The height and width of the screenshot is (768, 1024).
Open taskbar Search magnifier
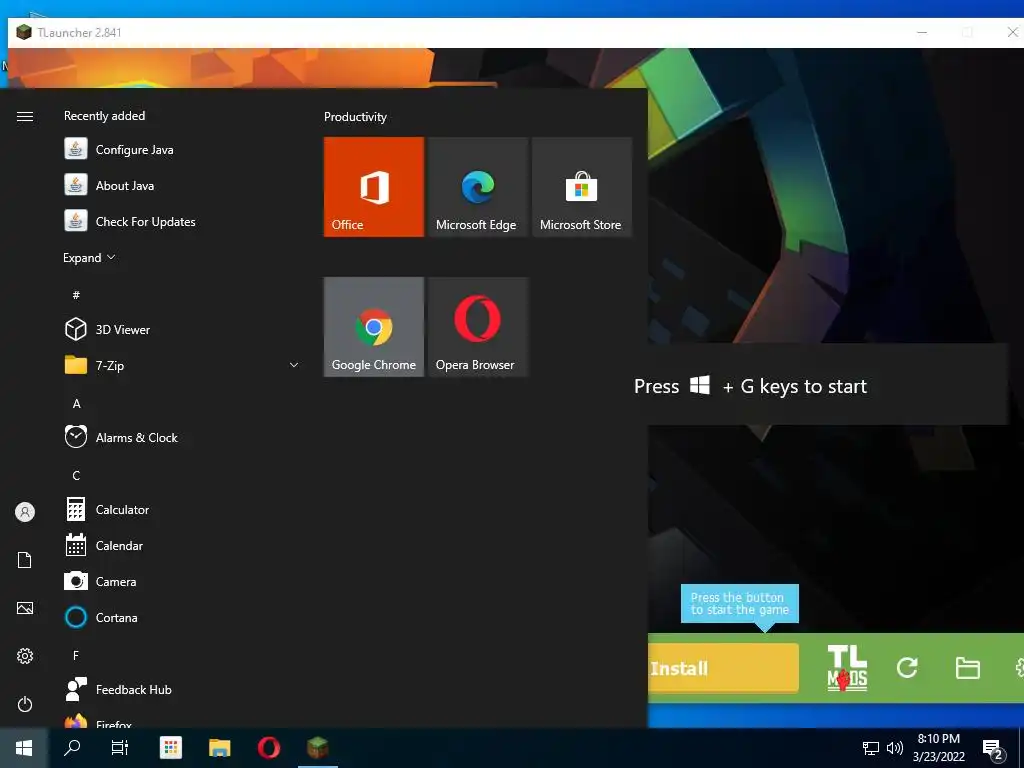[x=72, y=748]
